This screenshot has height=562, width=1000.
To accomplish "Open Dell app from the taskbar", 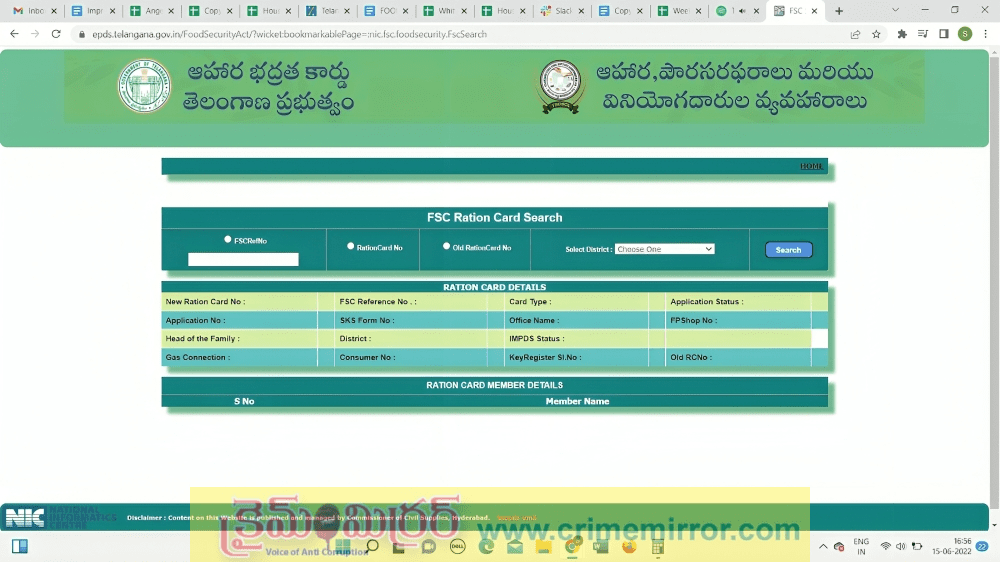I will pyautogui.click(x=457, y=546).
